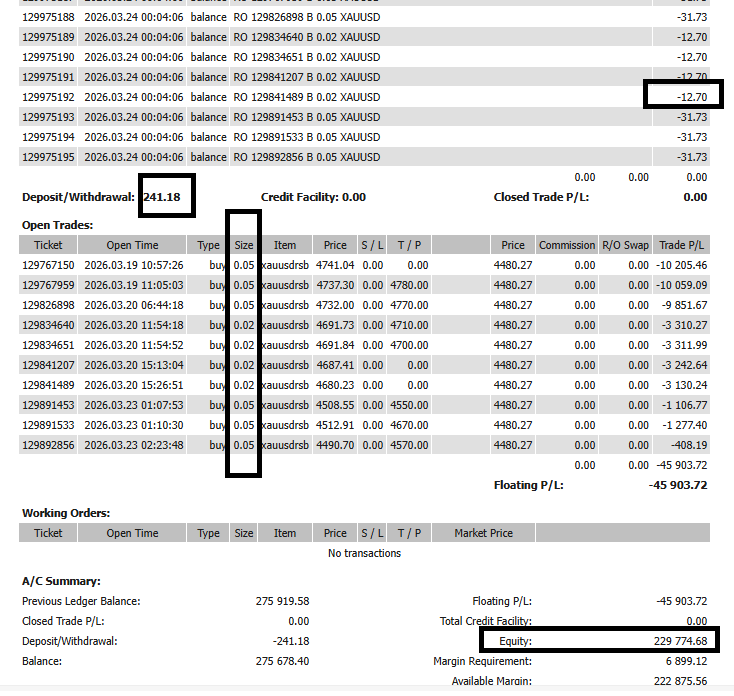Click 'RO 129891533 B 0.05 XAUUSD' description

(307, 138)
